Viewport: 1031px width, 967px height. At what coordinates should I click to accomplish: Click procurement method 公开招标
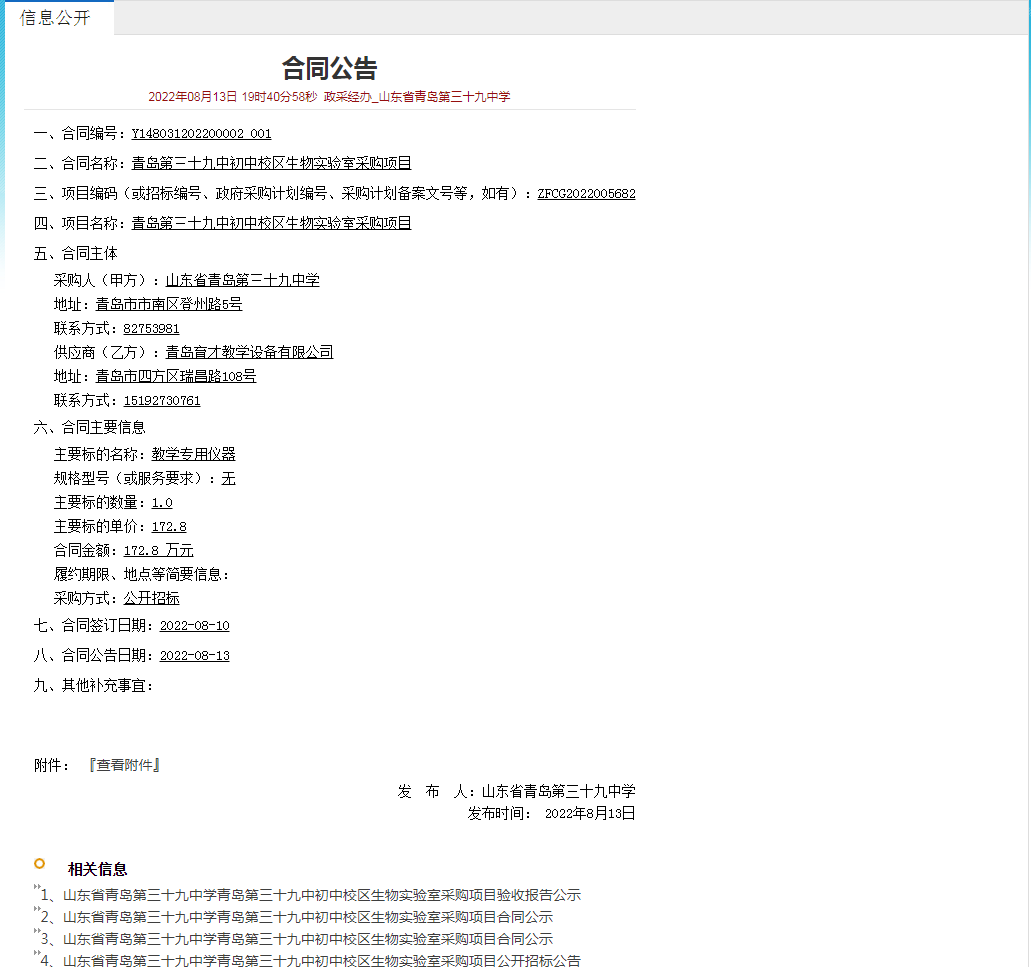click(x=151, y=598)
